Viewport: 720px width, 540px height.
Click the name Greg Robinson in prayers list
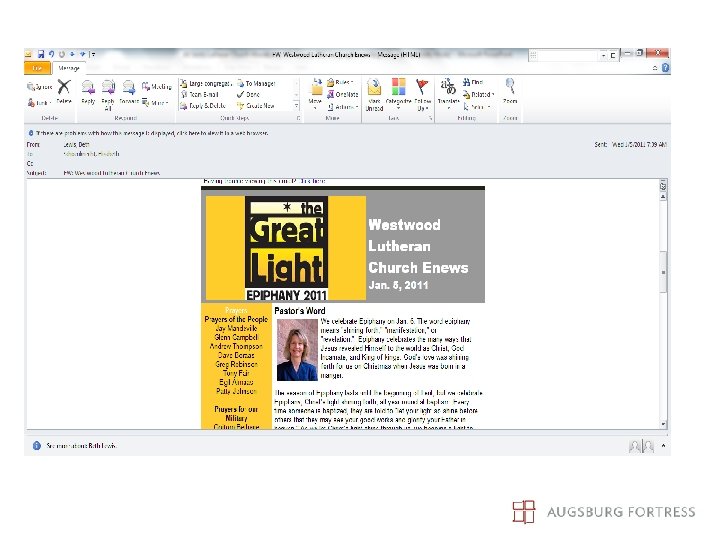(x=236, y=364)
